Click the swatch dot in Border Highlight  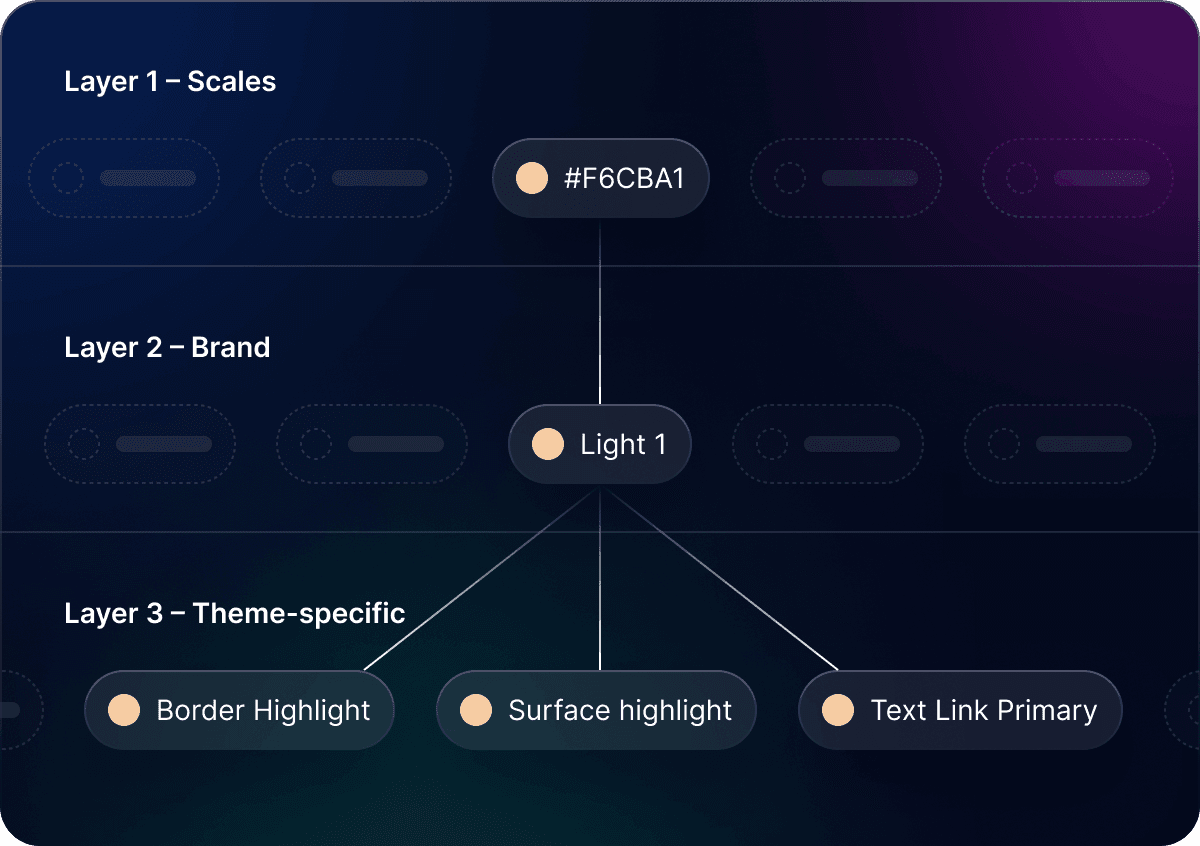[x=124, y=711]
